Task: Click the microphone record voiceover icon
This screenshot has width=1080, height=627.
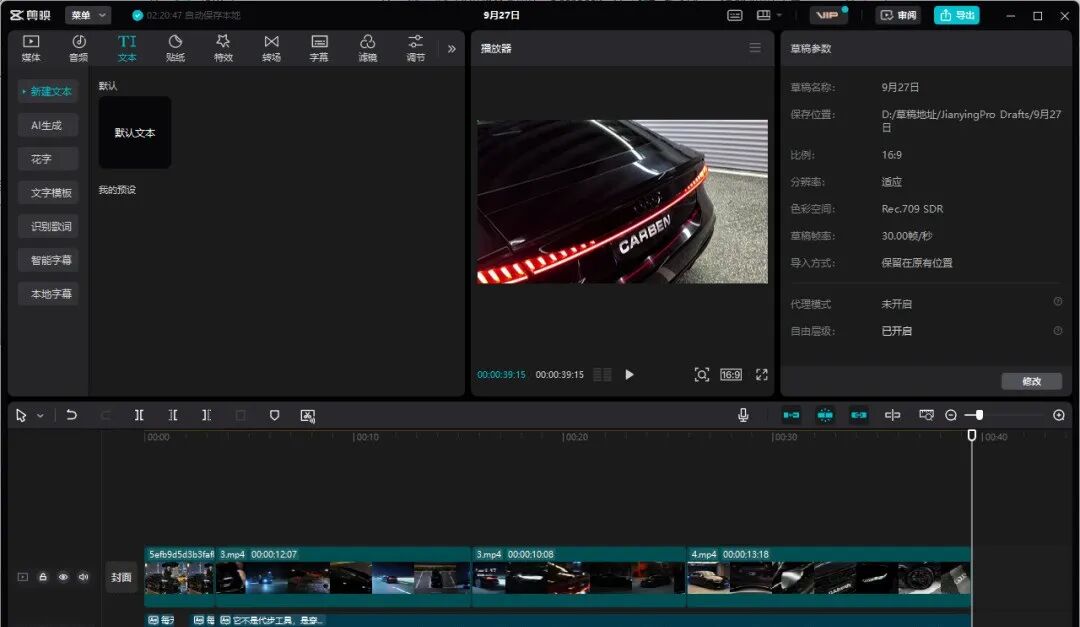Action: 743,415
